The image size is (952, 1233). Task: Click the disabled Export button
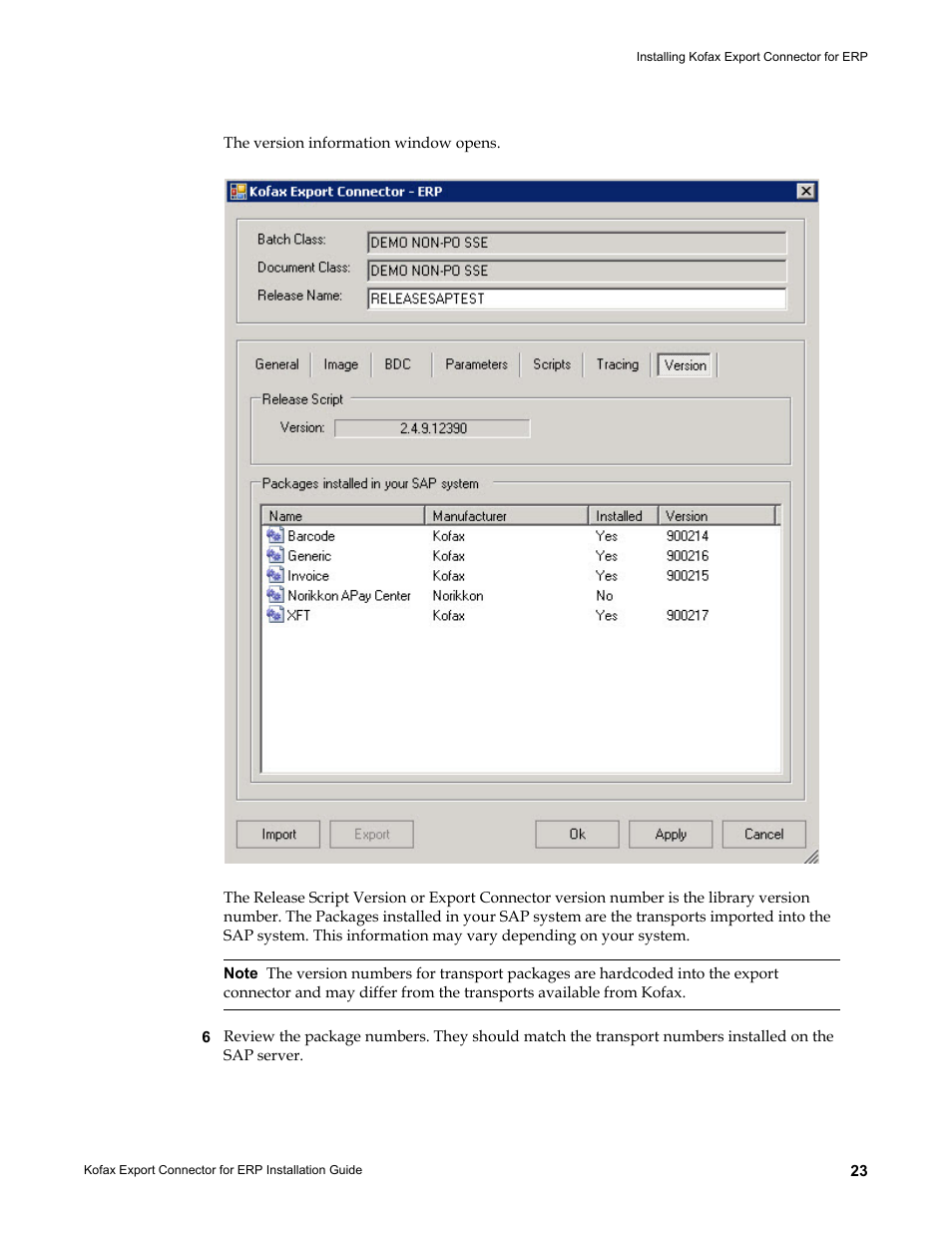point(371,835)
